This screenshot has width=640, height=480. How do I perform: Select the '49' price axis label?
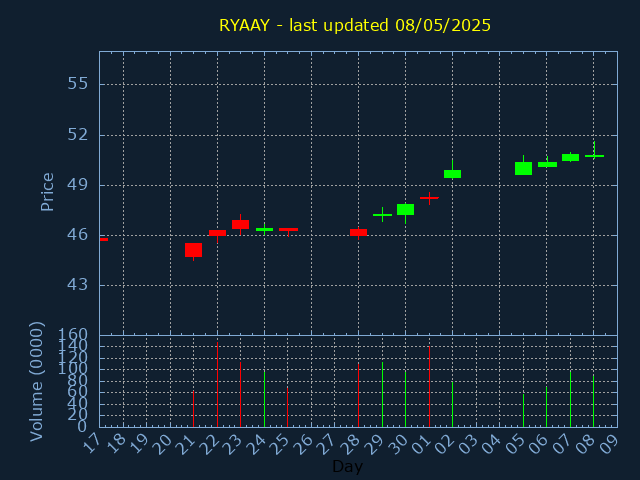(78, 185)
